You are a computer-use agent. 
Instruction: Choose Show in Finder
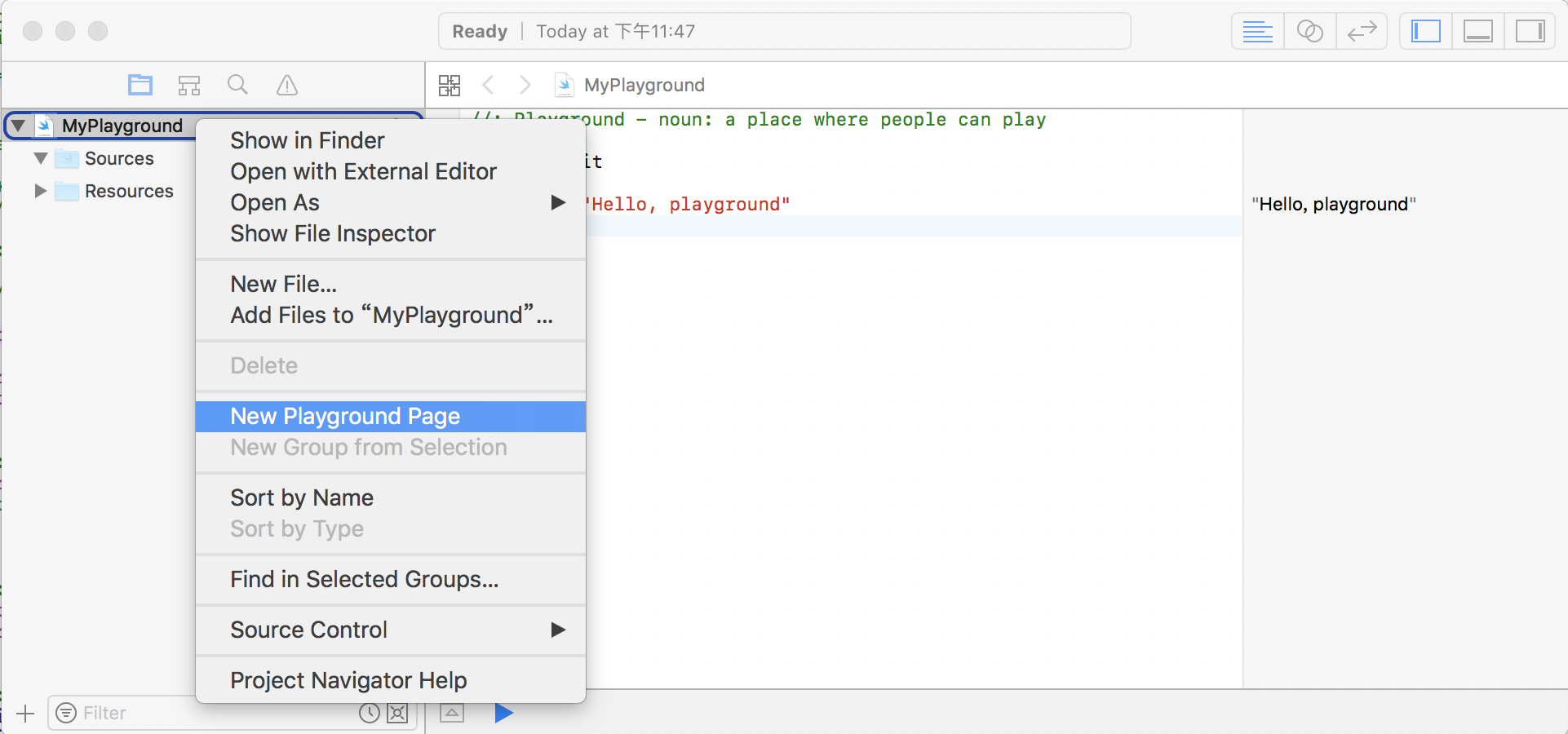[391, 140]
